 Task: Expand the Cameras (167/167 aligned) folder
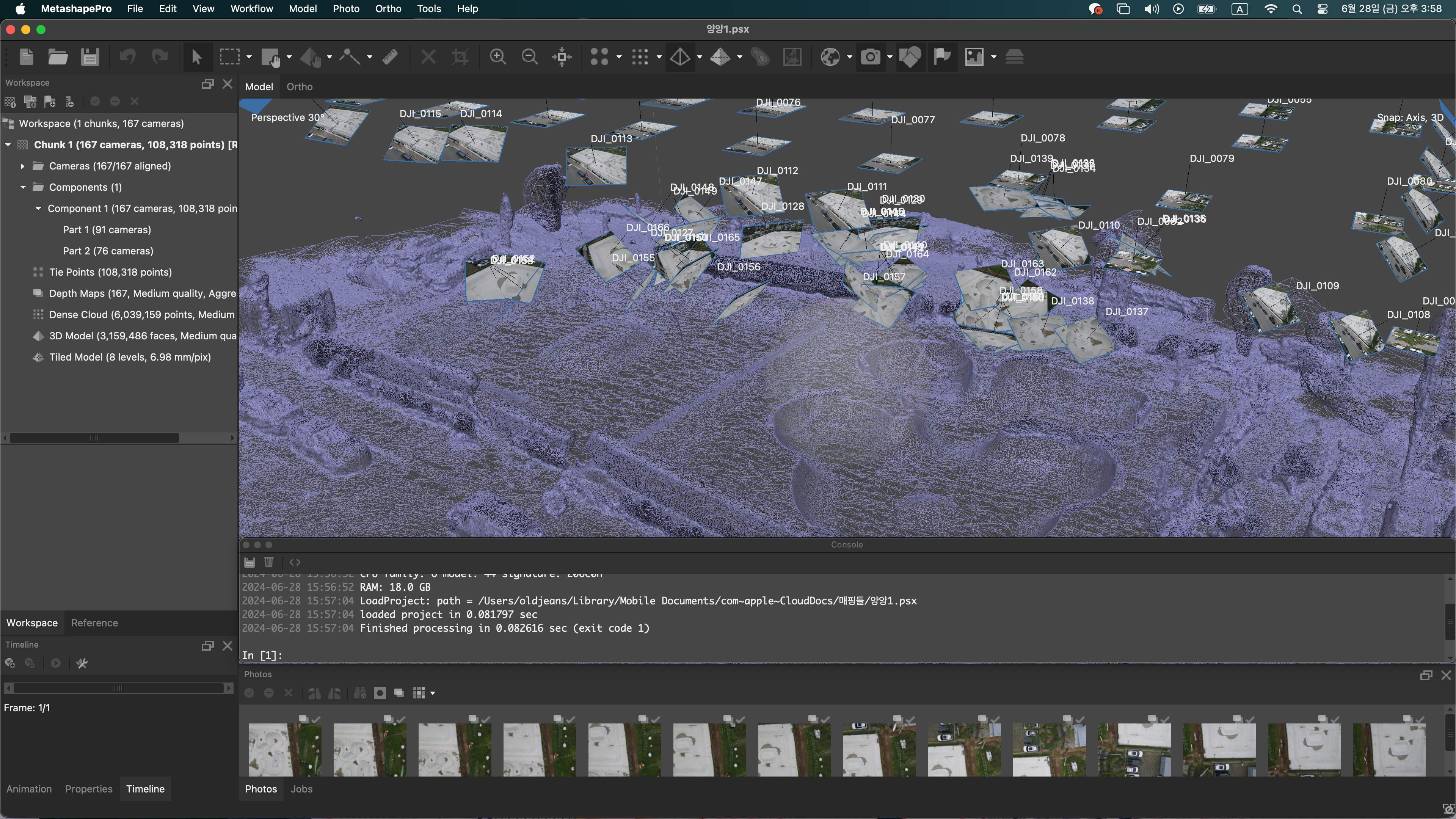[22, 166]
